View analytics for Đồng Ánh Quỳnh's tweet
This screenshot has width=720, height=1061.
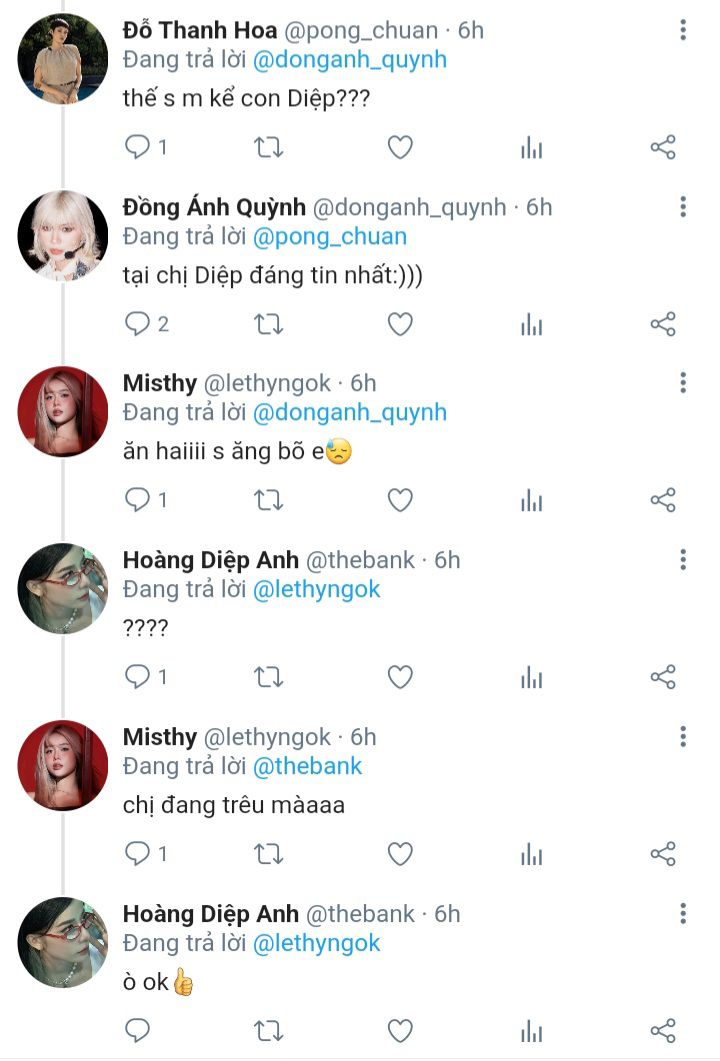coord(531,324)
